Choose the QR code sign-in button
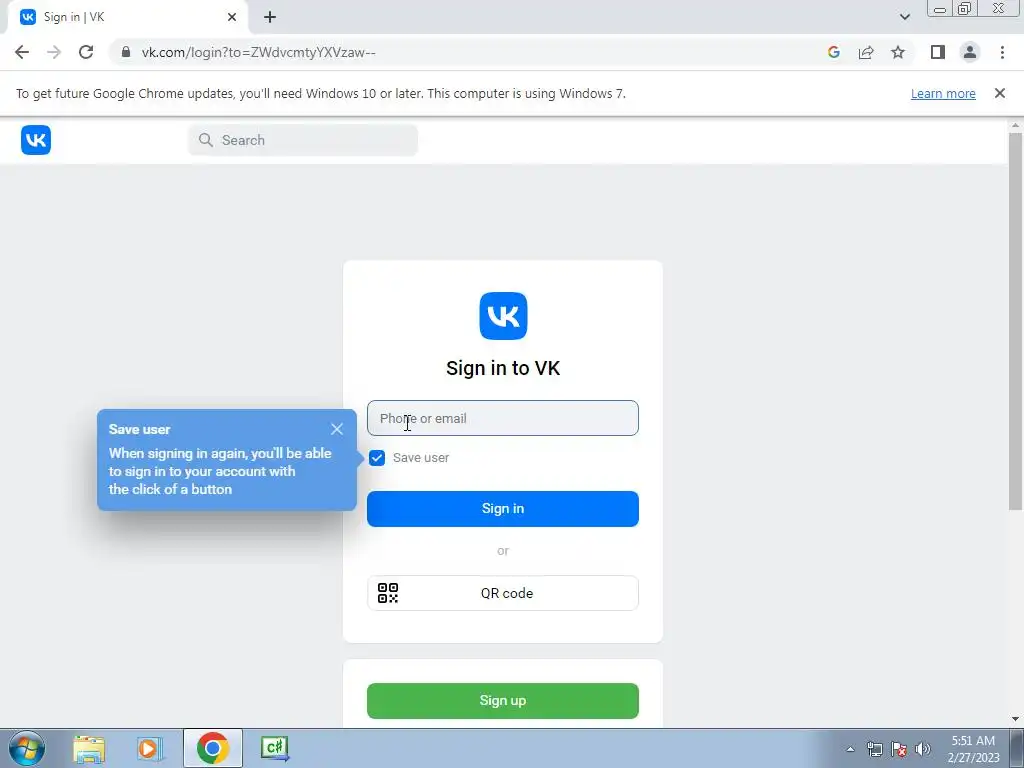Viewport: 1024px width, 768px height. point(503,593)
